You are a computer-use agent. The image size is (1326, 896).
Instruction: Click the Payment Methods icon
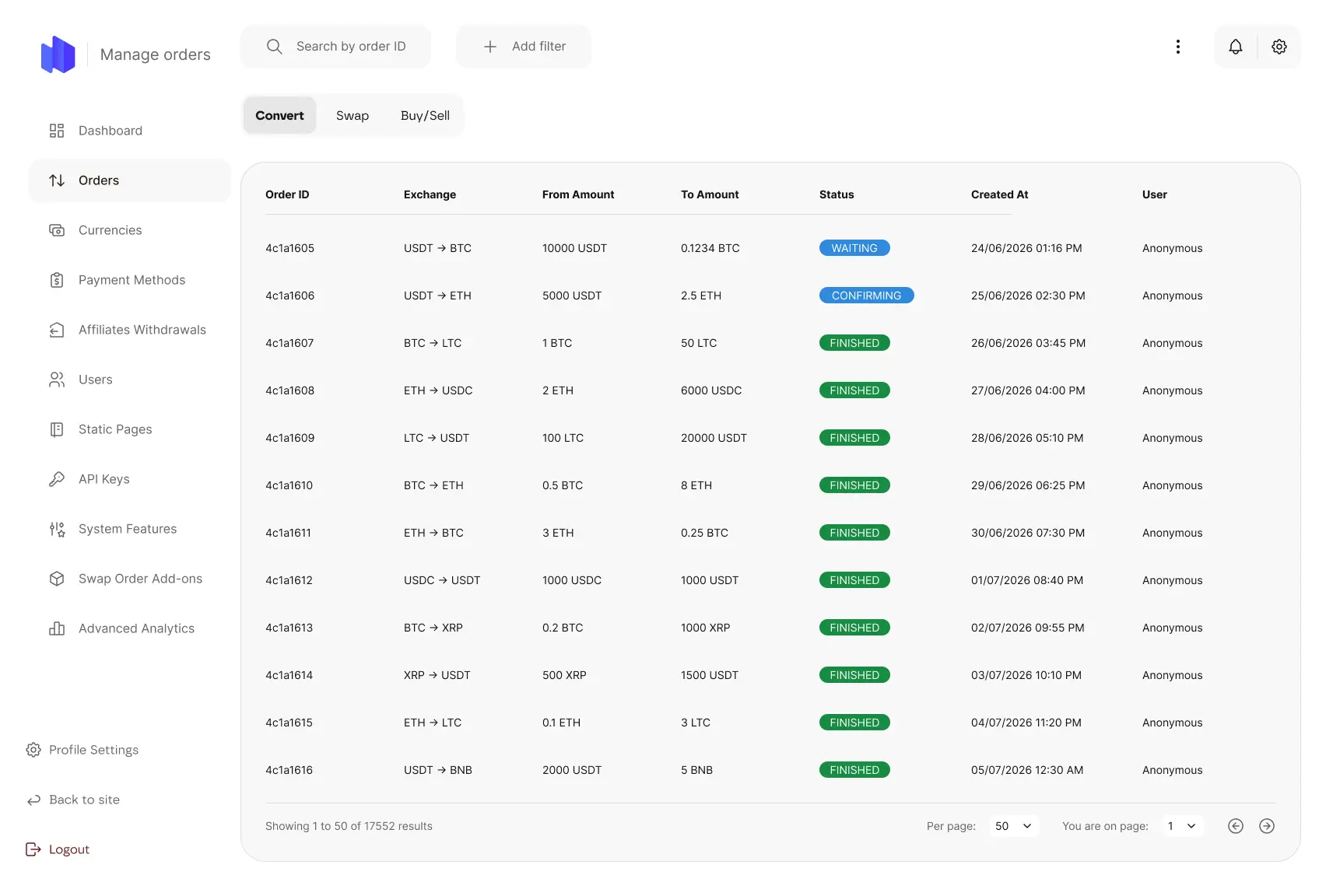click(57, 280)
